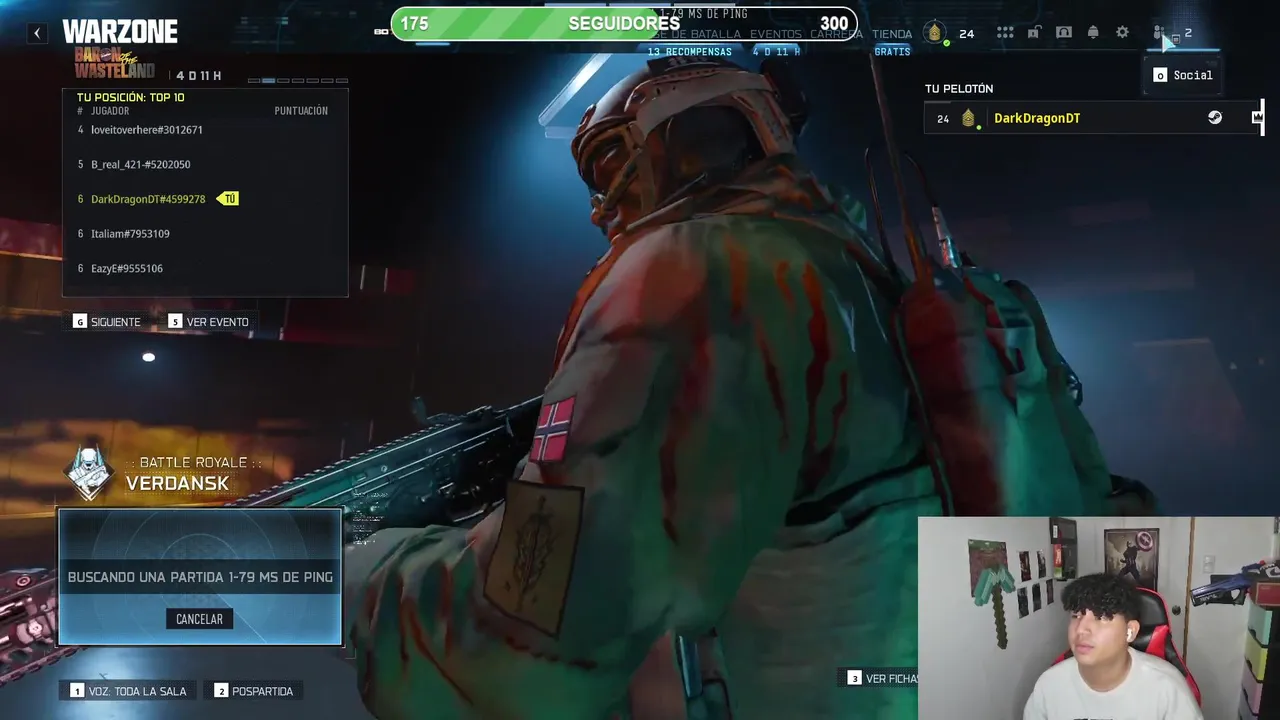Image resolution: width=1280 pixels, height=720 pixels.
Task: Click the Baron of the Wasteland event logo
Action: [114, 63]
